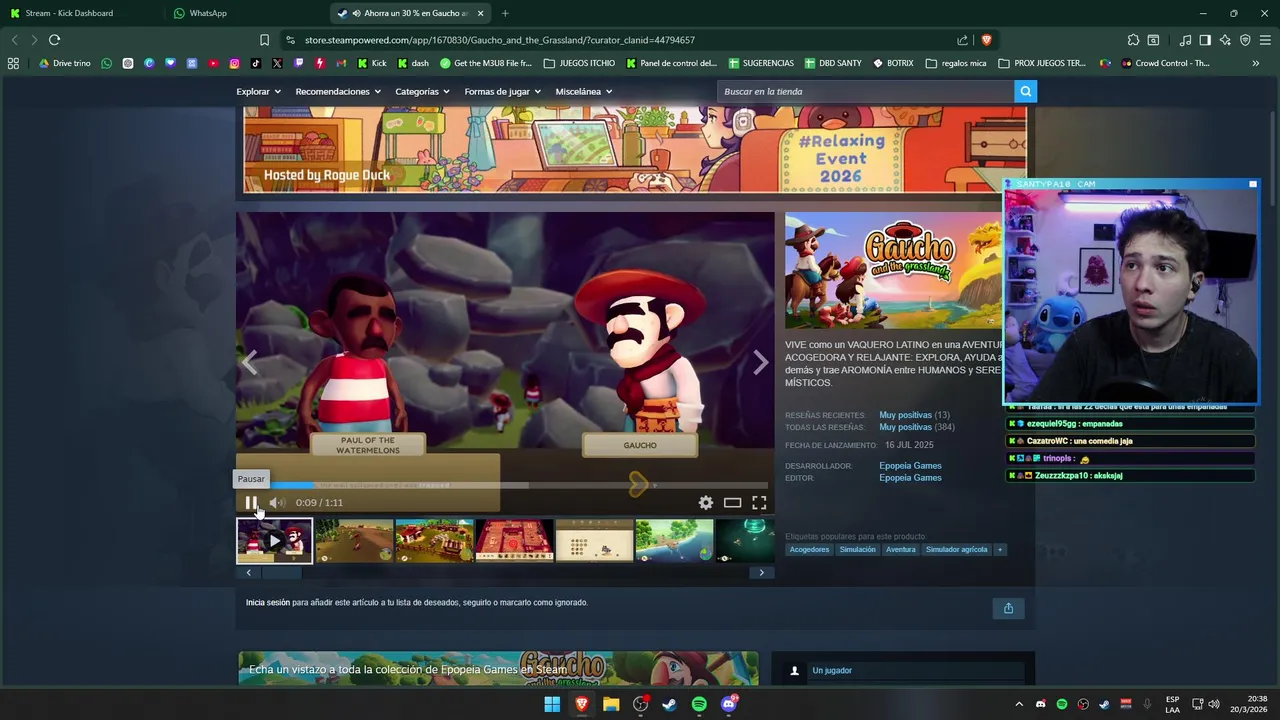Click the 'Inicia sesión' link
Viewport: 1280px width, 720px height.
click(x=268, y=603)
